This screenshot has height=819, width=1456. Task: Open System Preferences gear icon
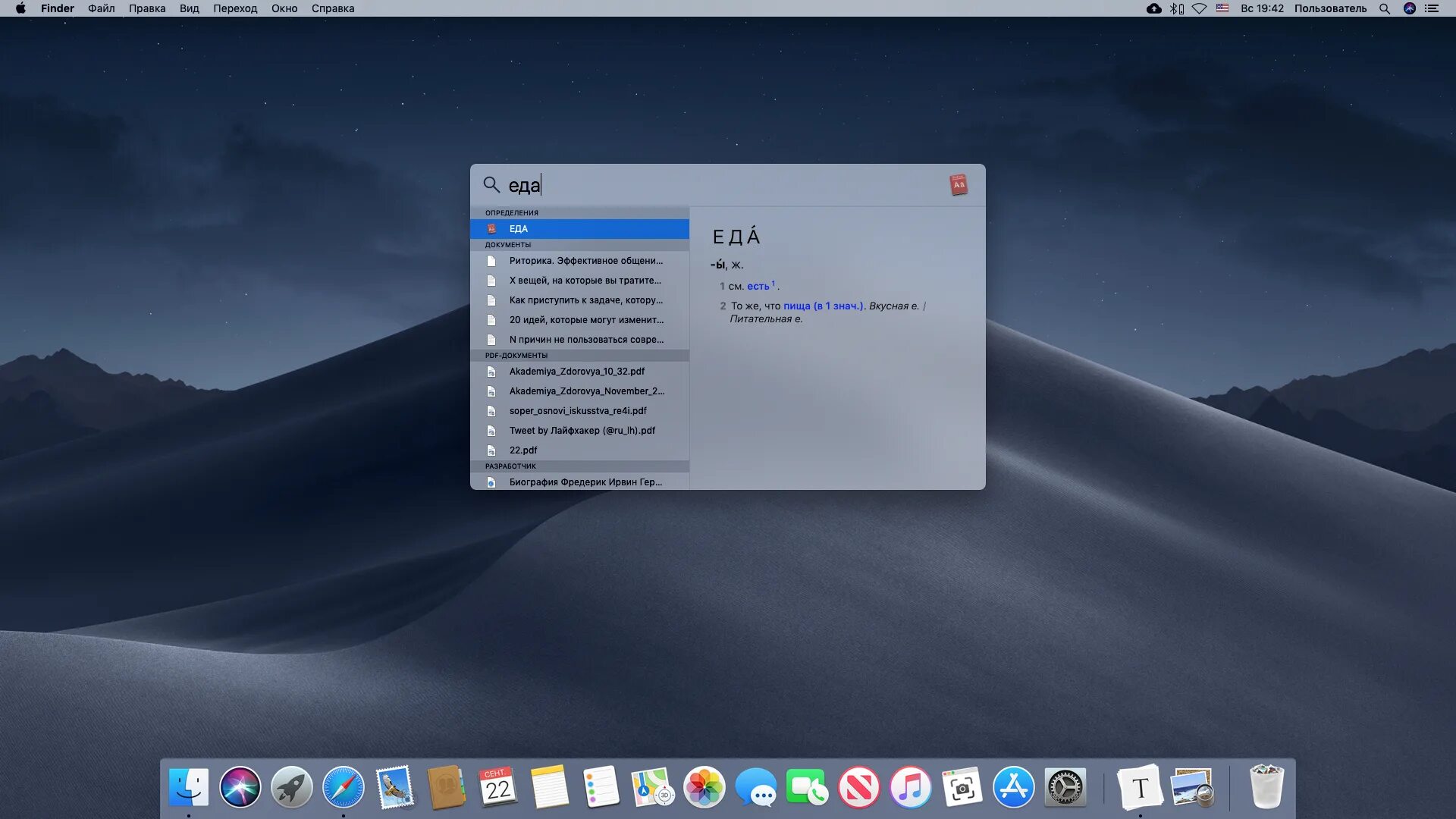(1065, 787)
